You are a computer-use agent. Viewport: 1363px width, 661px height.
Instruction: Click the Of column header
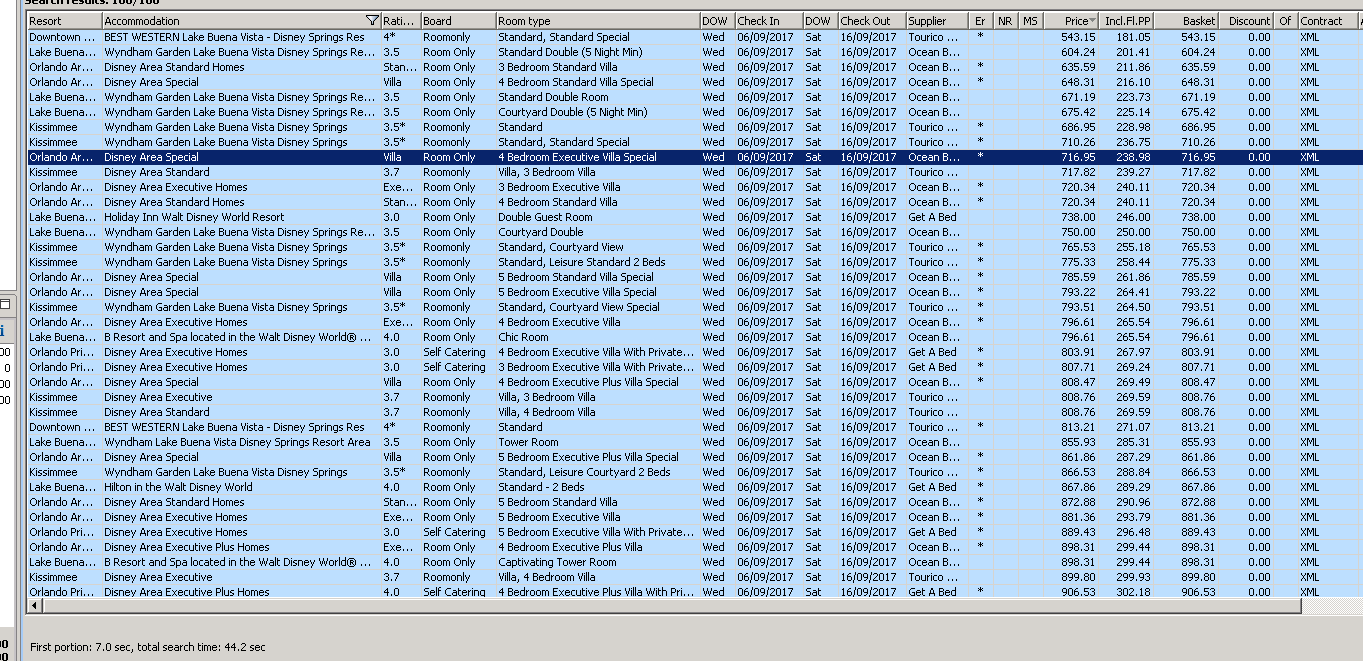click(x=1286, y=21)
